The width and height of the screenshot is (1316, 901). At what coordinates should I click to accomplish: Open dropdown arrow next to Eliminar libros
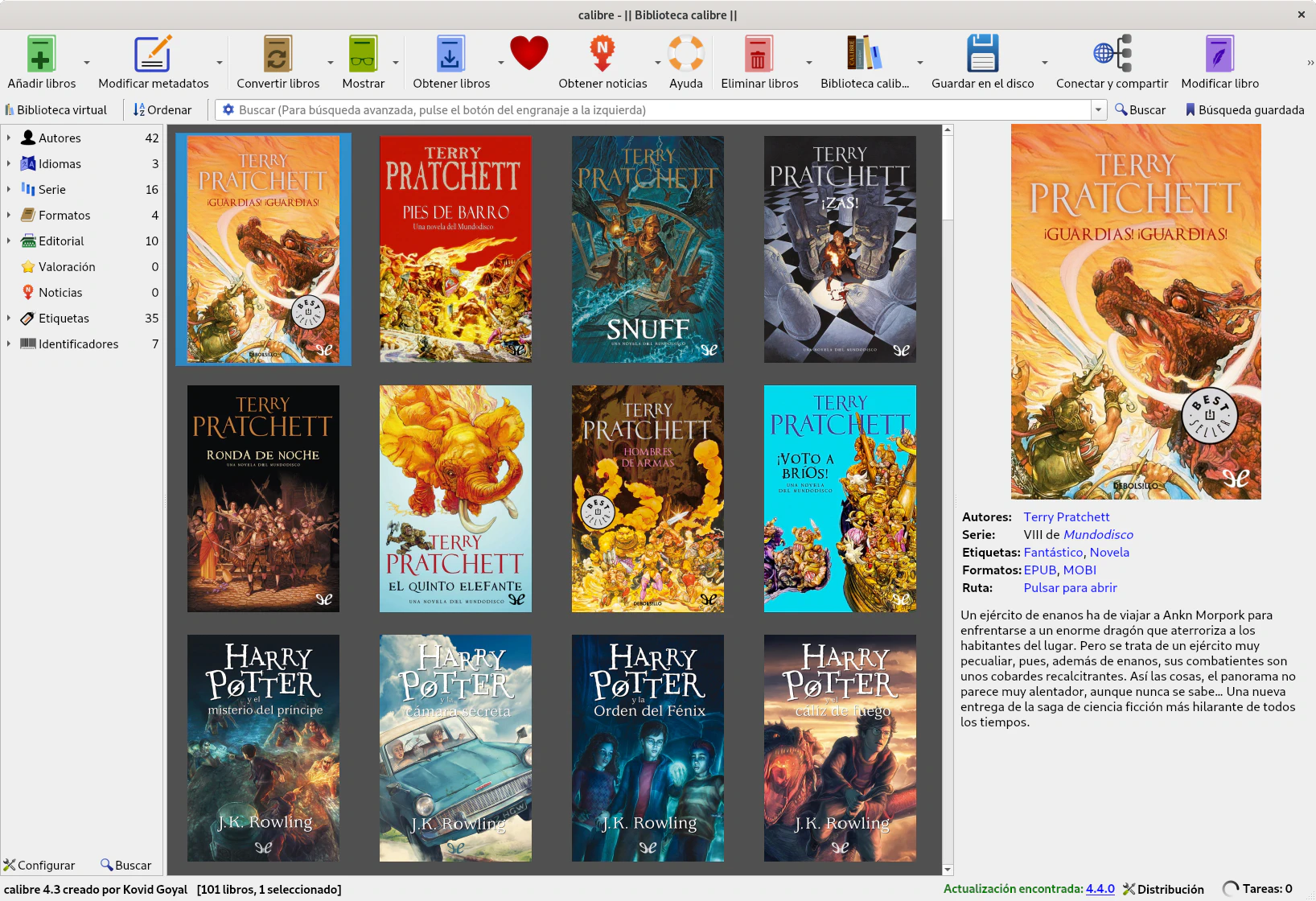pos(808,63)
